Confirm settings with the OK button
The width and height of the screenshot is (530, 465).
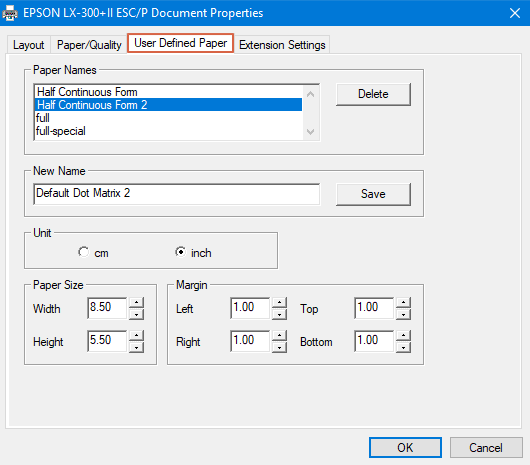405,447
